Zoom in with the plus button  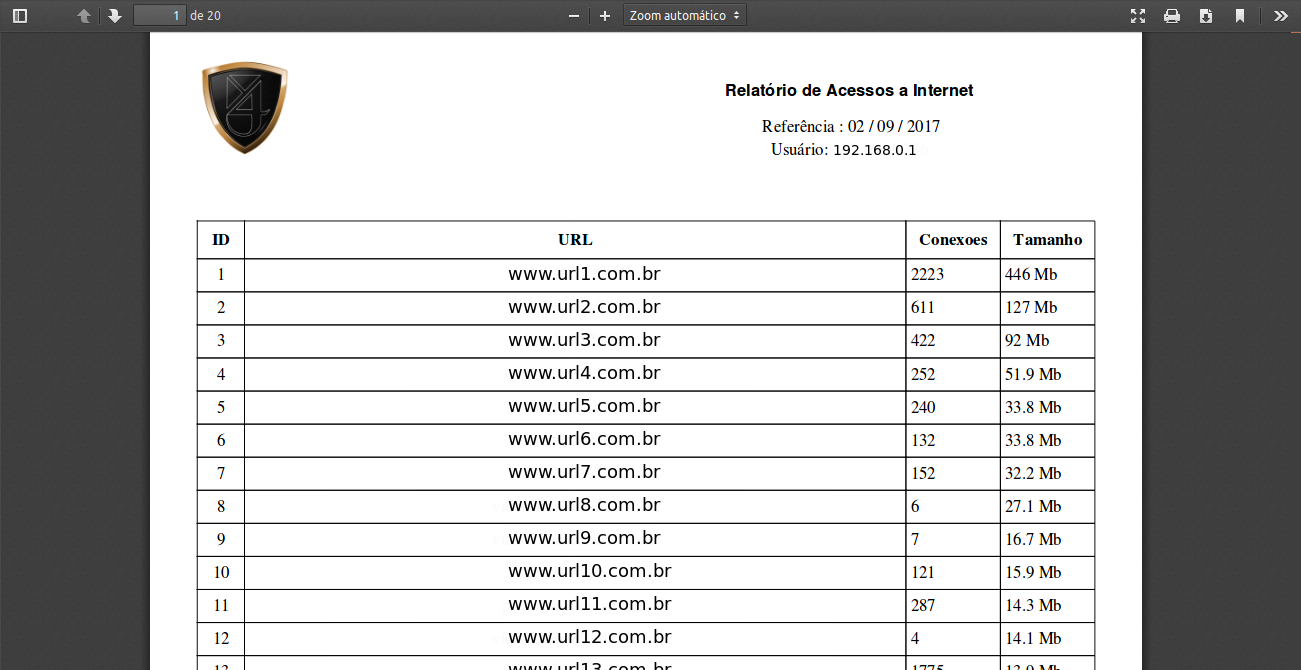tap(604, 16)
